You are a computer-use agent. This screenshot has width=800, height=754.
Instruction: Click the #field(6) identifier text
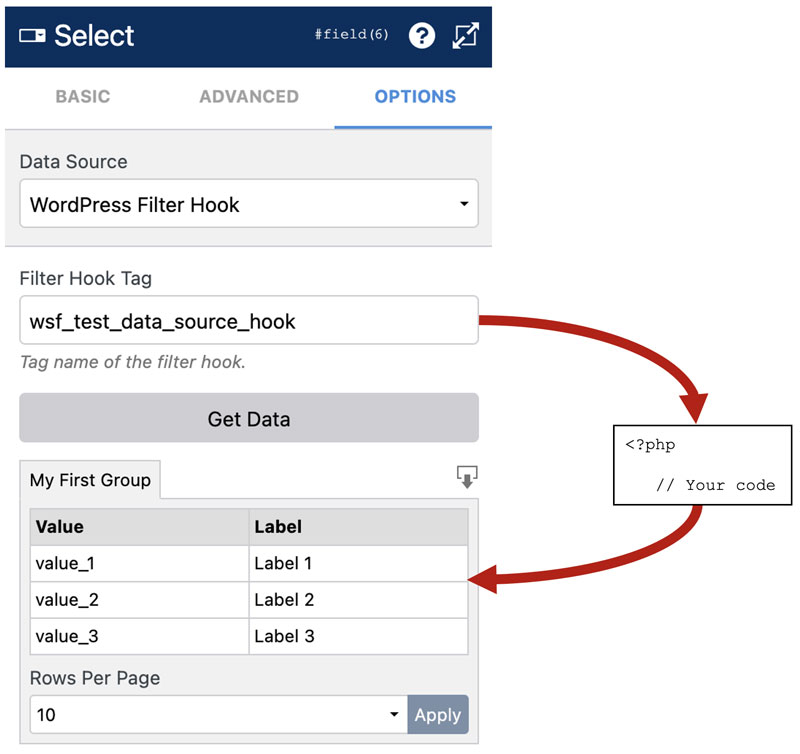[352, 35]
